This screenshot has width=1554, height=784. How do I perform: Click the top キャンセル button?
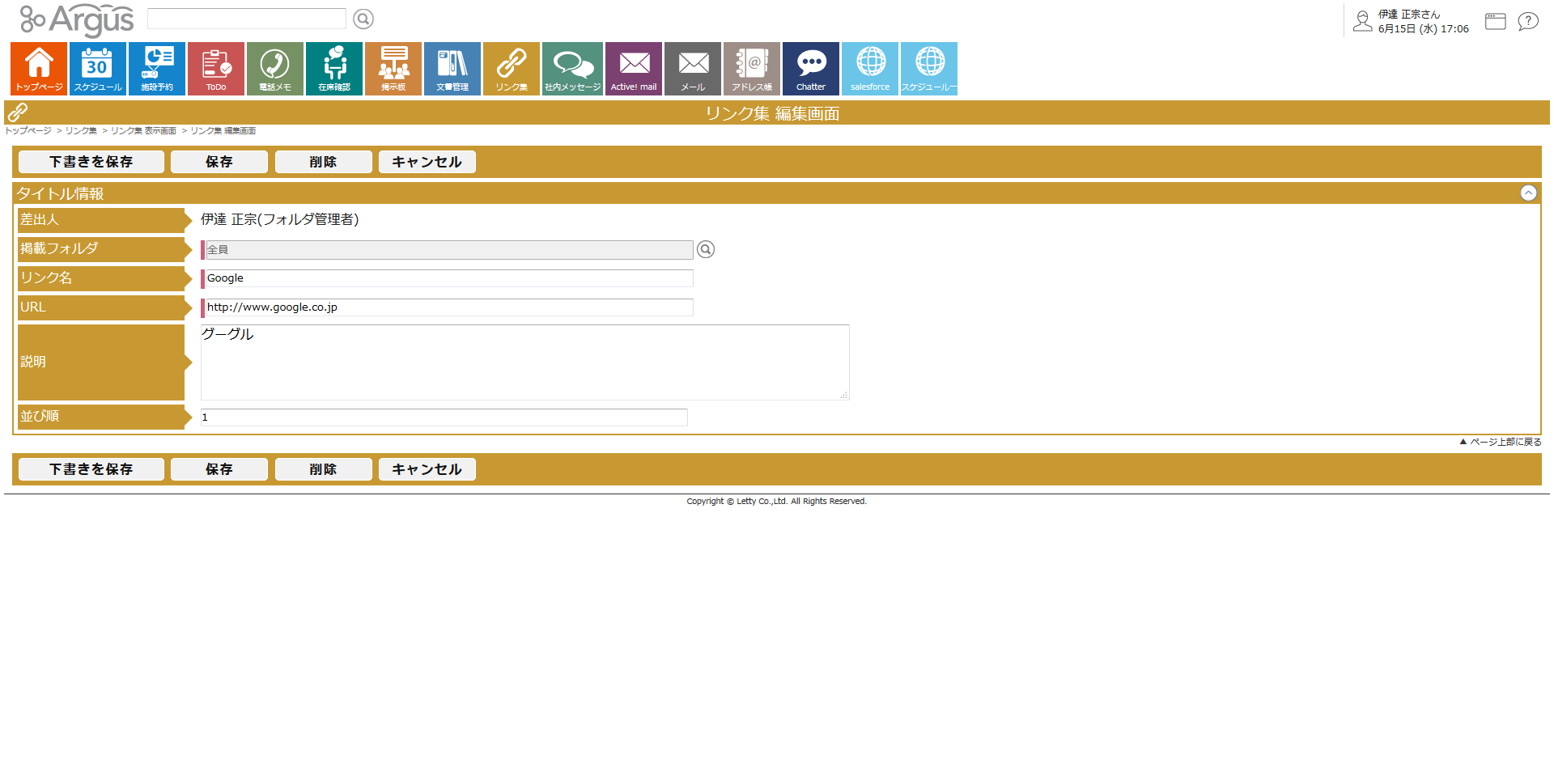tap(427, 162)
